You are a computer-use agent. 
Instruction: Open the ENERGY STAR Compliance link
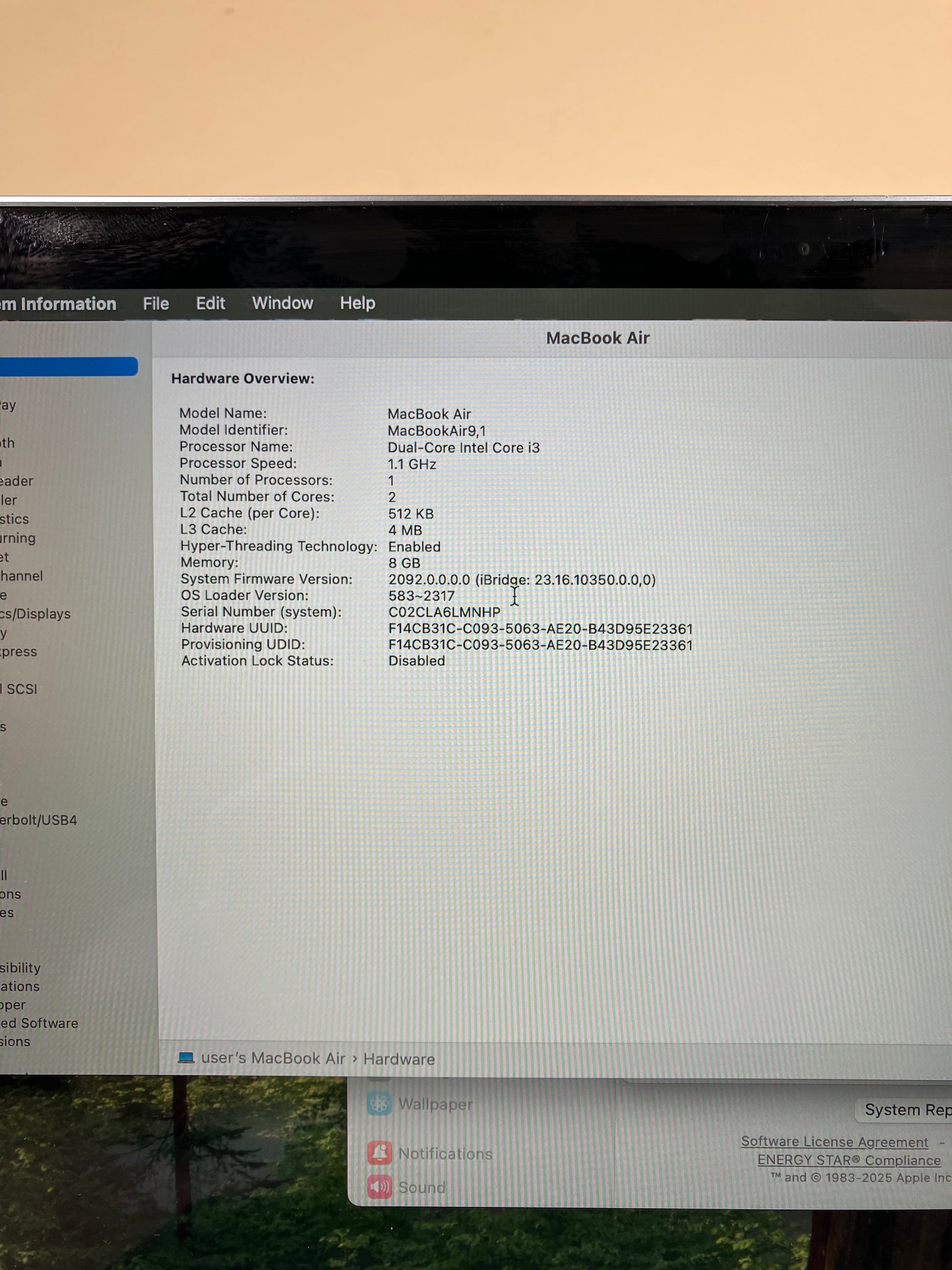pyautogui.click(x=849, y=1160)
